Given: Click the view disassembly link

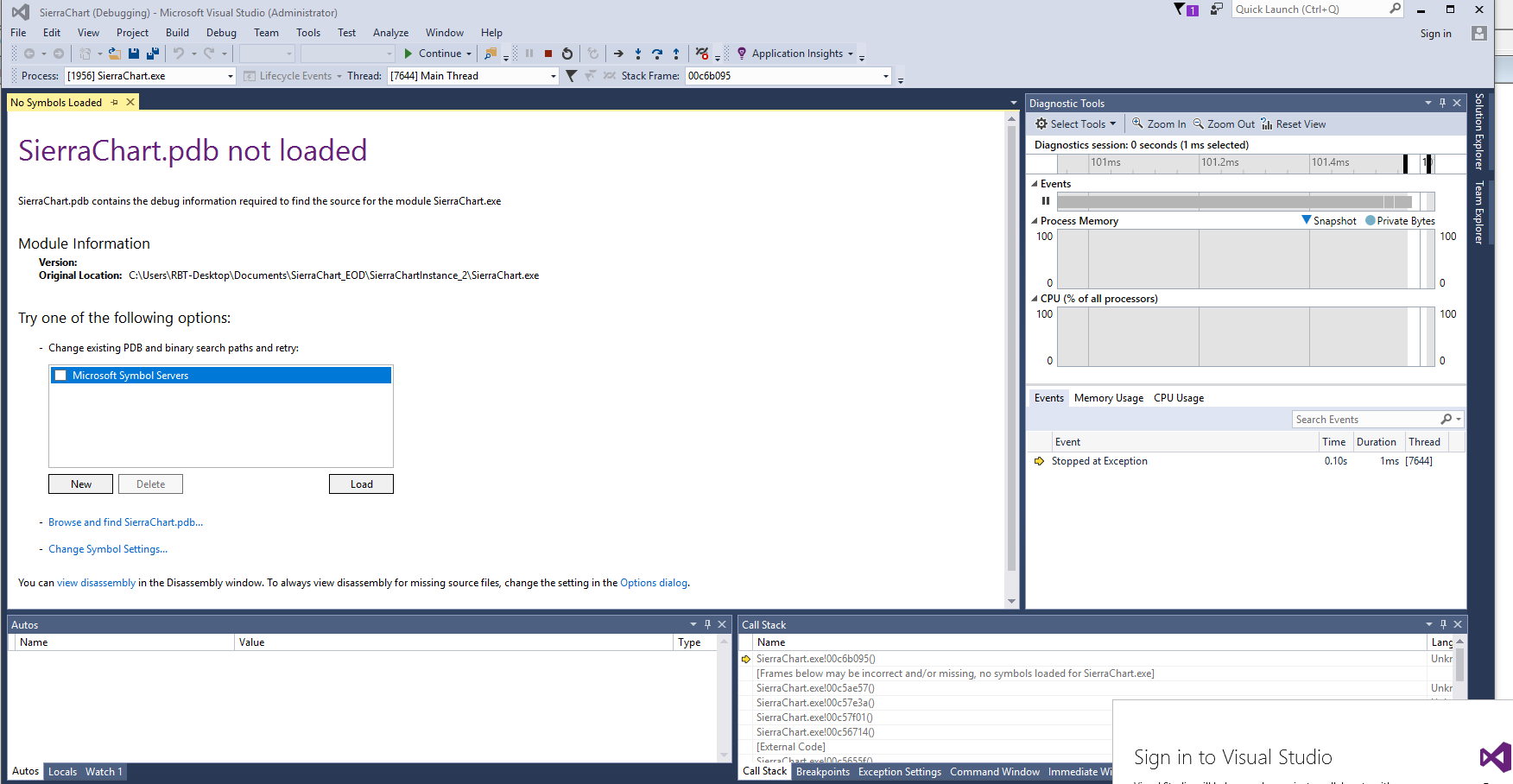Looking at the screenshot, I should 96,583.
